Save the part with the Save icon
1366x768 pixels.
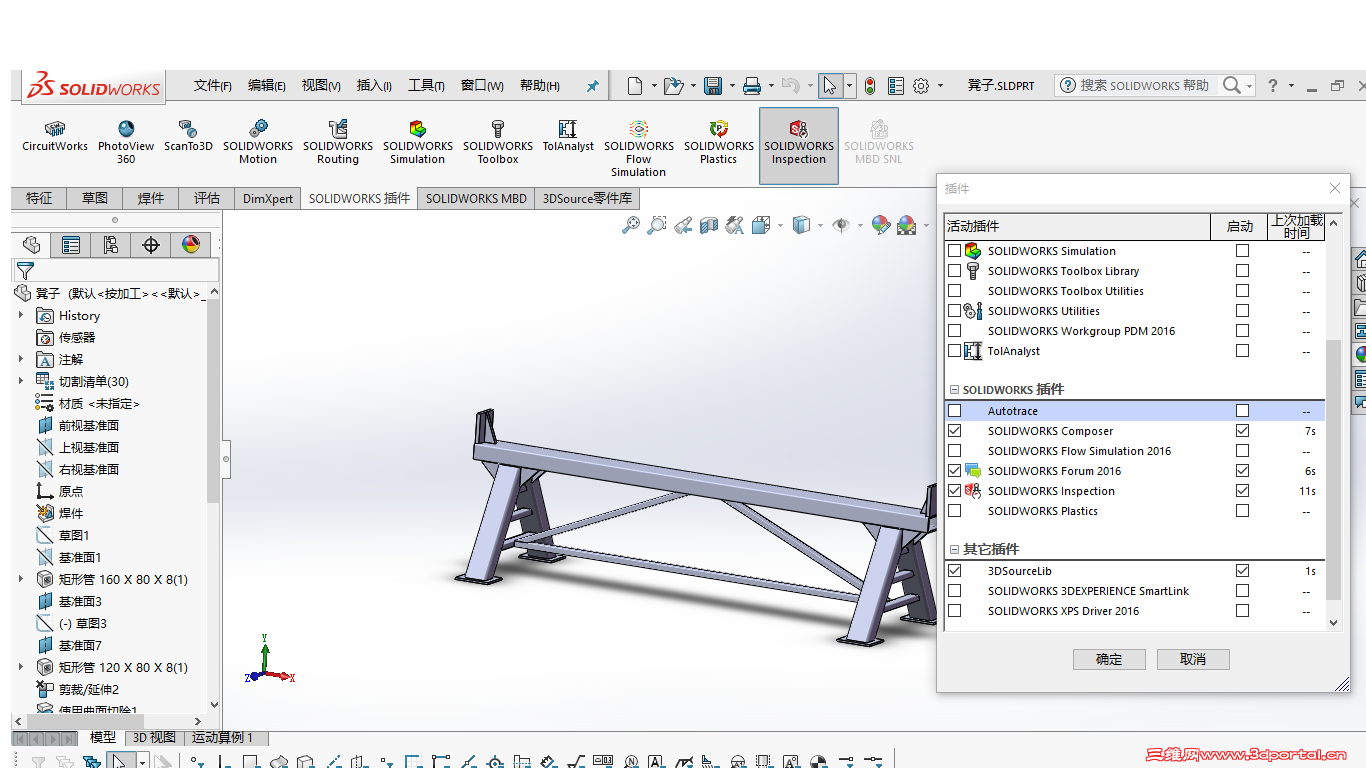pyautogui.click(x=713, y=86)
